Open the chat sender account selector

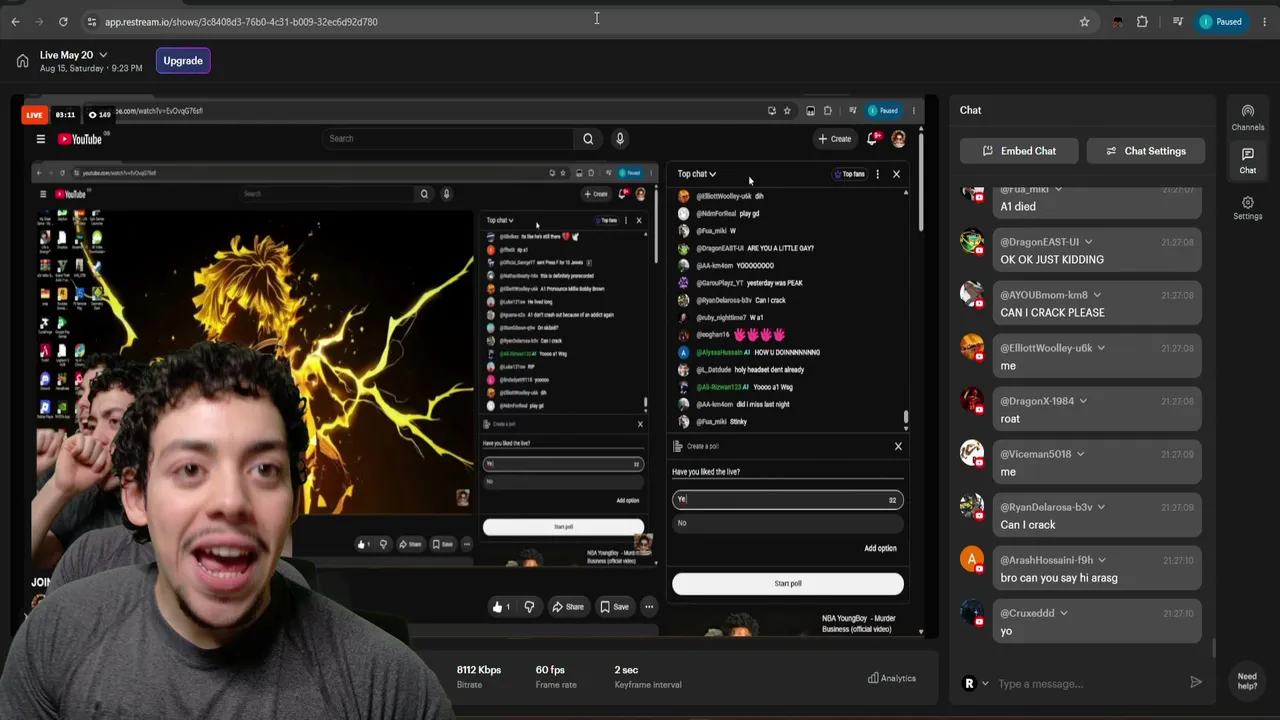975,684
